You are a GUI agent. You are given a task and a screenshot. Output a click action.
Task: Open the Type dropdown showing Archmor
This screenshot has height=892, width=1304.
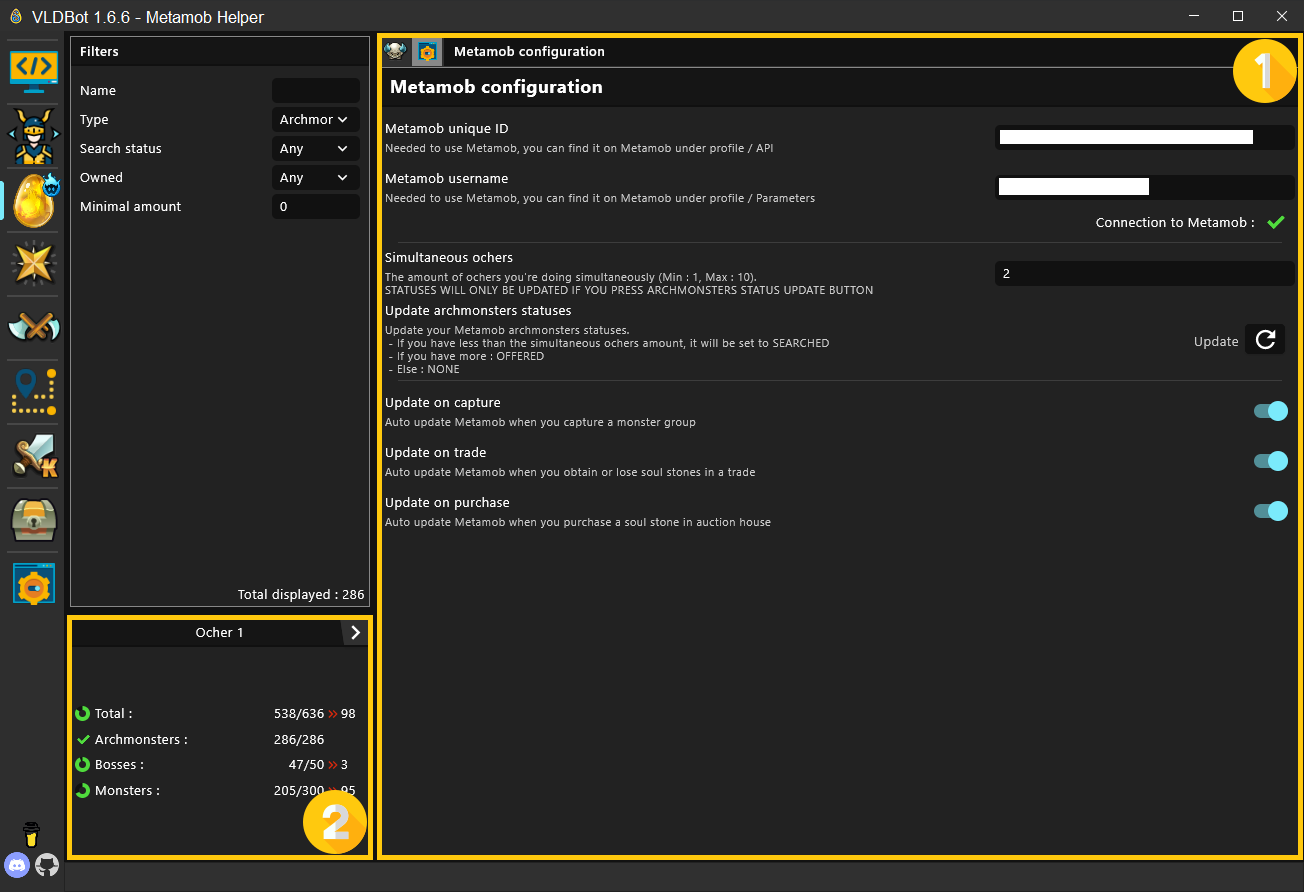click(315, 119)
